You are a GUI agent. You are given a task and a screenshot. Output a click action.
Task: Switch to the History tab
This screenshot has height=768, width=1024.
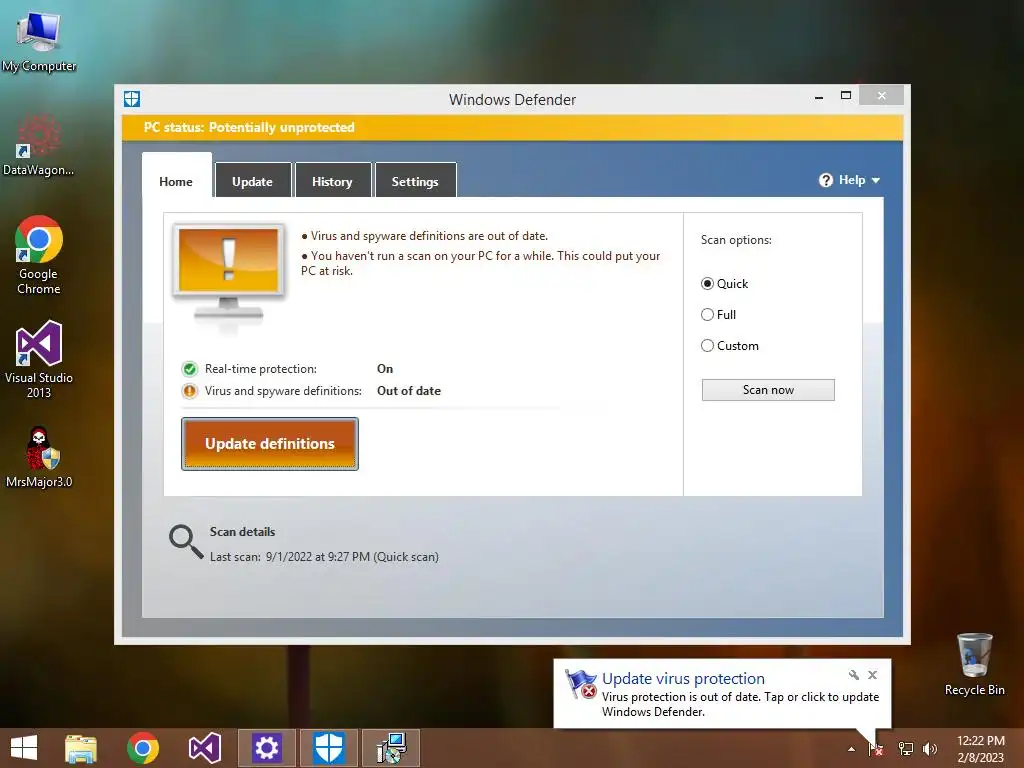(x=332, y=180)
